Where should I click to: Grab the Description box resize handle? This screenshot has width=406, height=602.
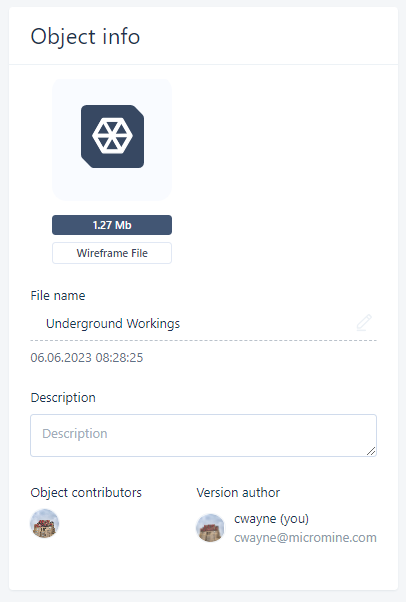tap(371, 451)
